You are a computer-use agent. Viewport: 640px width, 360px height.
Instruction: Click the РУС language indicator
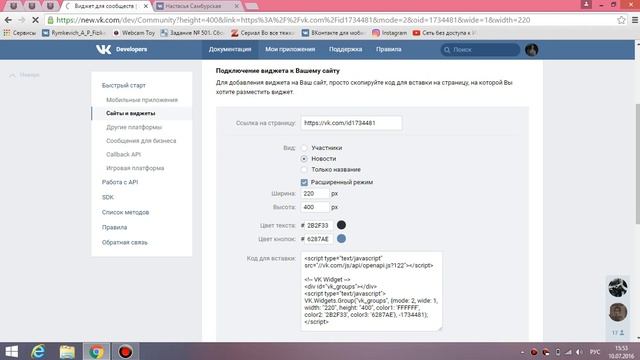coord(595,352)
